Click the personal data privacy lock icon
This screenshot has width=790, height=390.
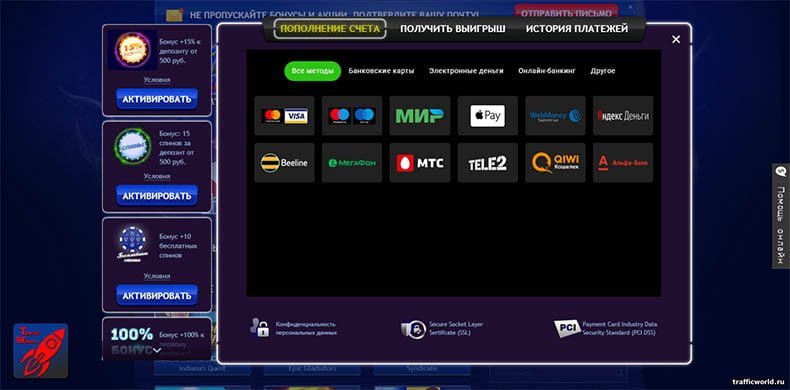259,328
